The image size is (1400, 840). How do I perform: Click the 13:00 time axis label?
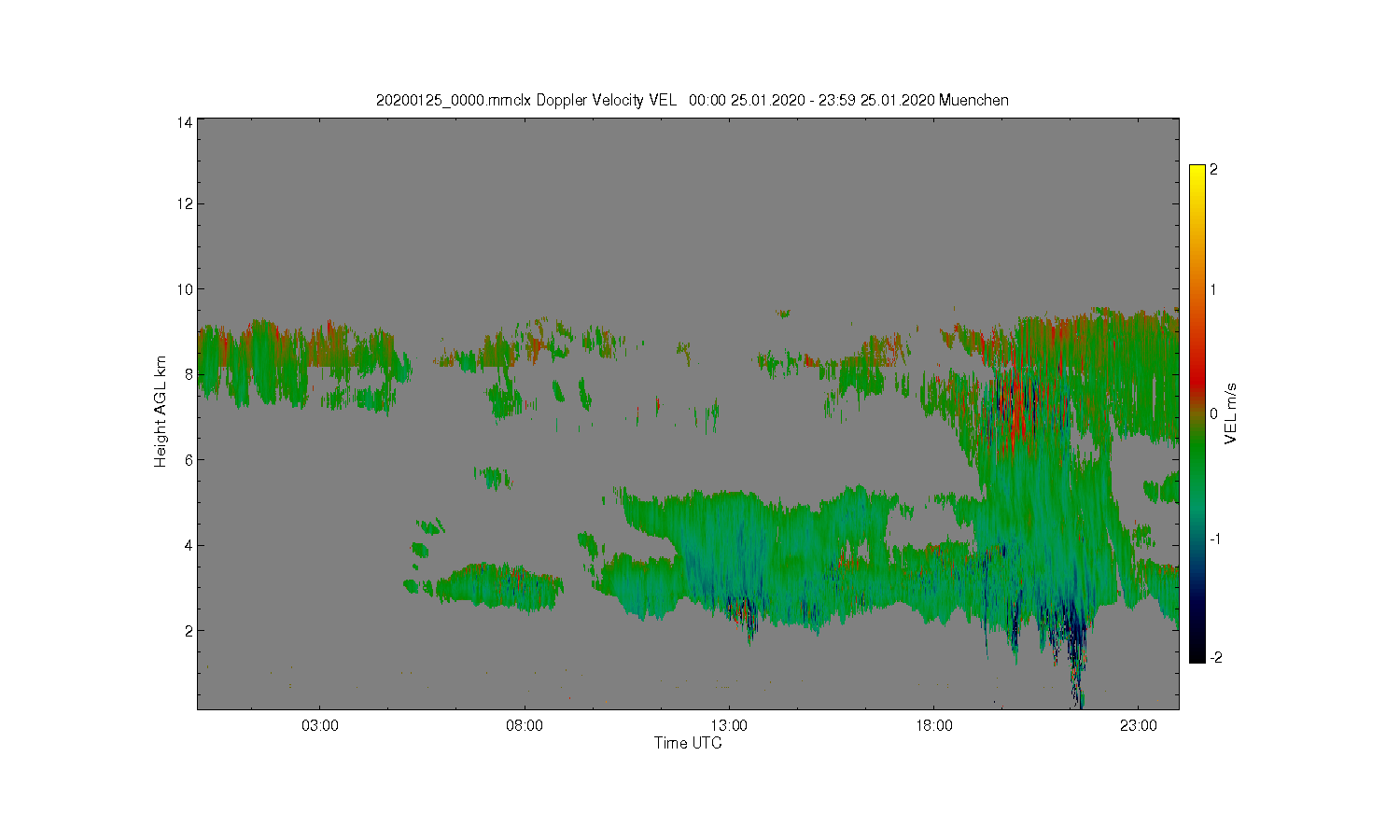coord(729,725)
